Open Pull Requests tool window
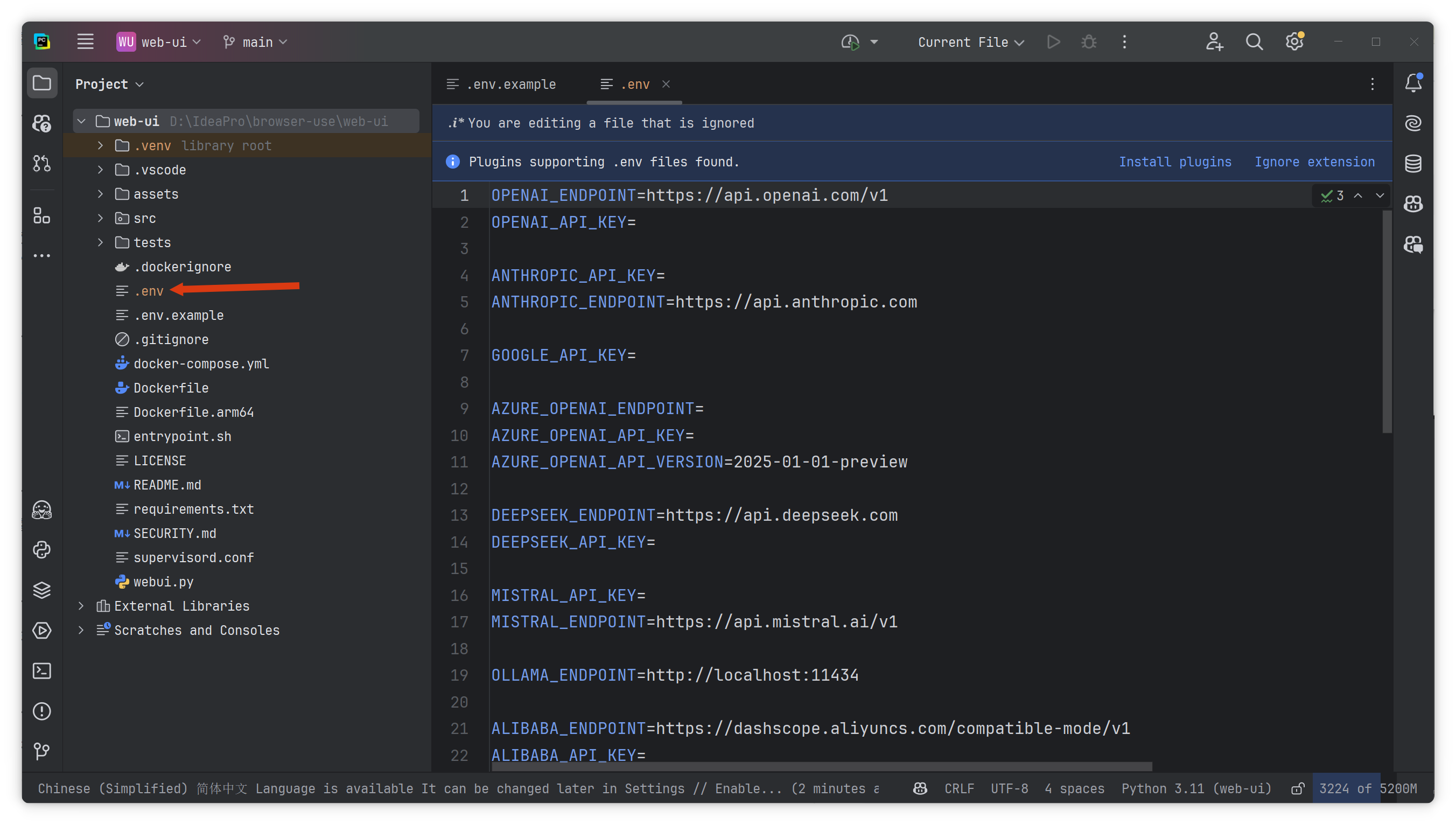Screen dimensions: 1456x825 click(41, 164)
